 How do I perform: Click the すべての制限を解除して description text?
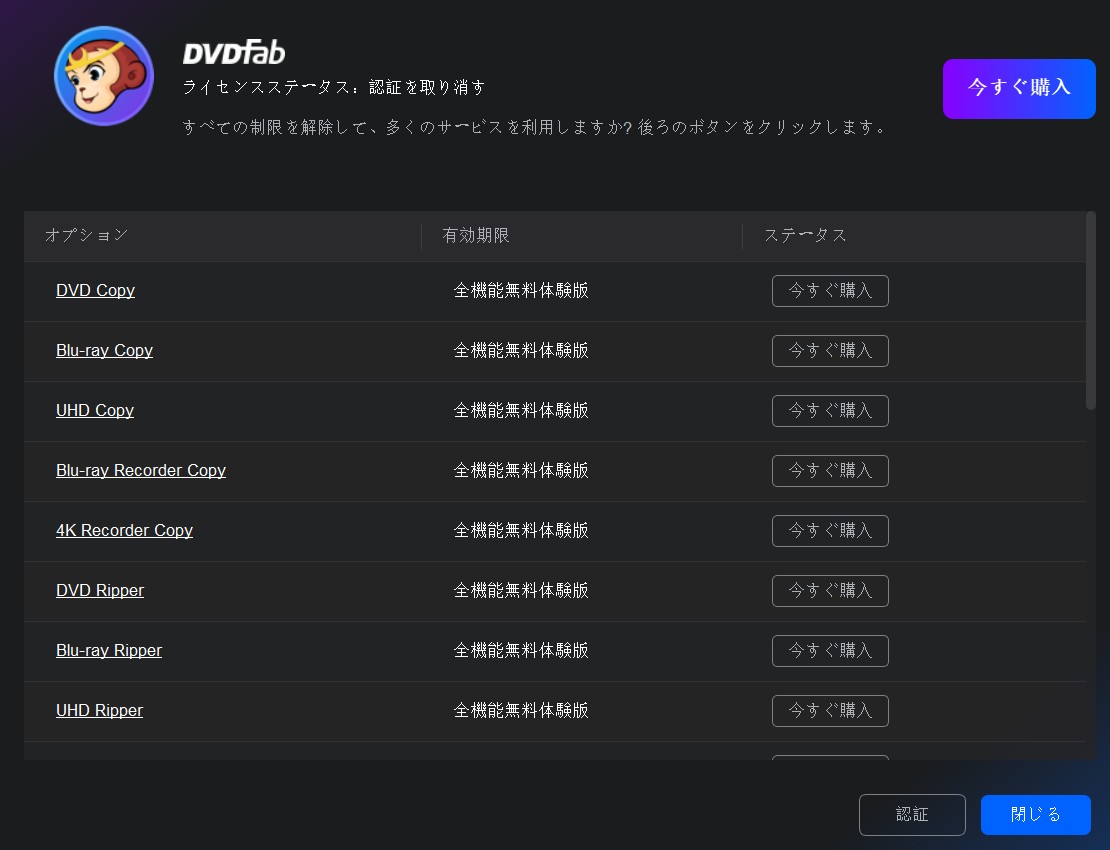point(534,127)
